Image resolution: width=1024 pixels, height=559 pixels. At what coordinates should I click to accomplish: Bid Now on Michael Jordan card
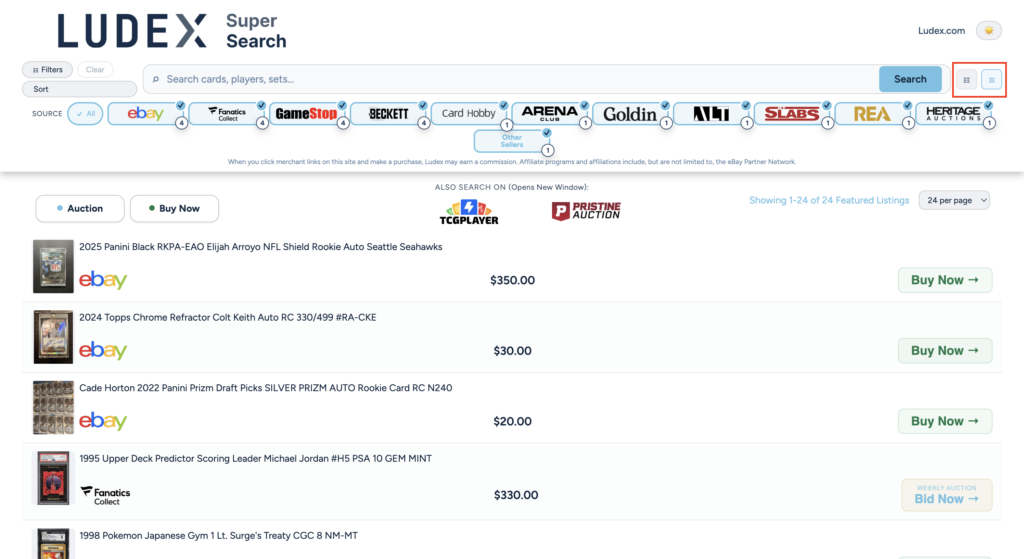[946, 495]
